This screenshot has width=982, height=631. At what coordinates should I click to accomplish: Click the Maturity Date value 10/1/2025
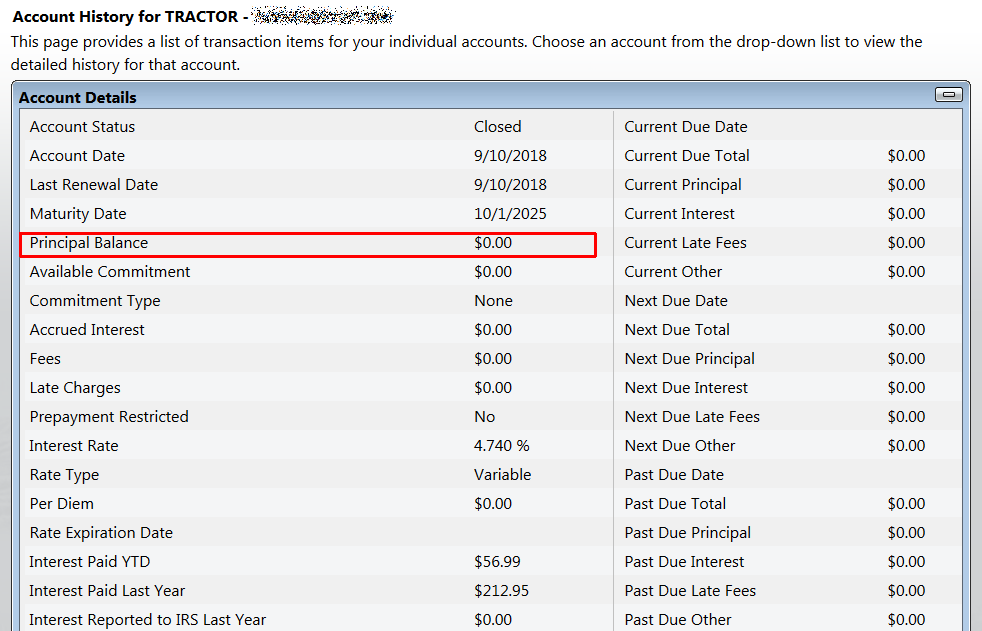(x=510, y=214)
